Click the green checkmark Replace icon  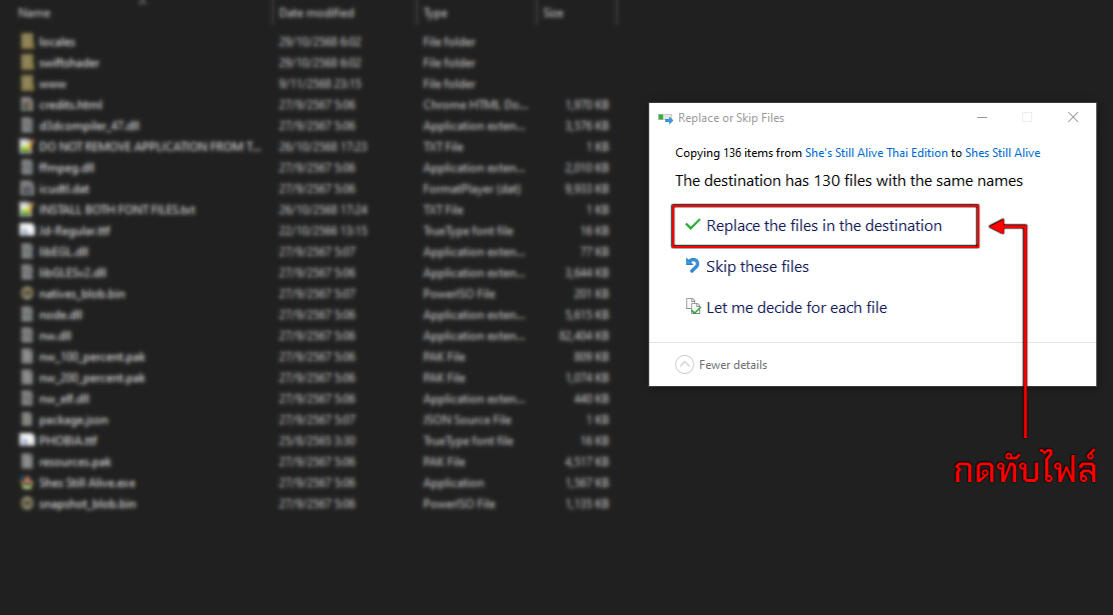point(692,226)
